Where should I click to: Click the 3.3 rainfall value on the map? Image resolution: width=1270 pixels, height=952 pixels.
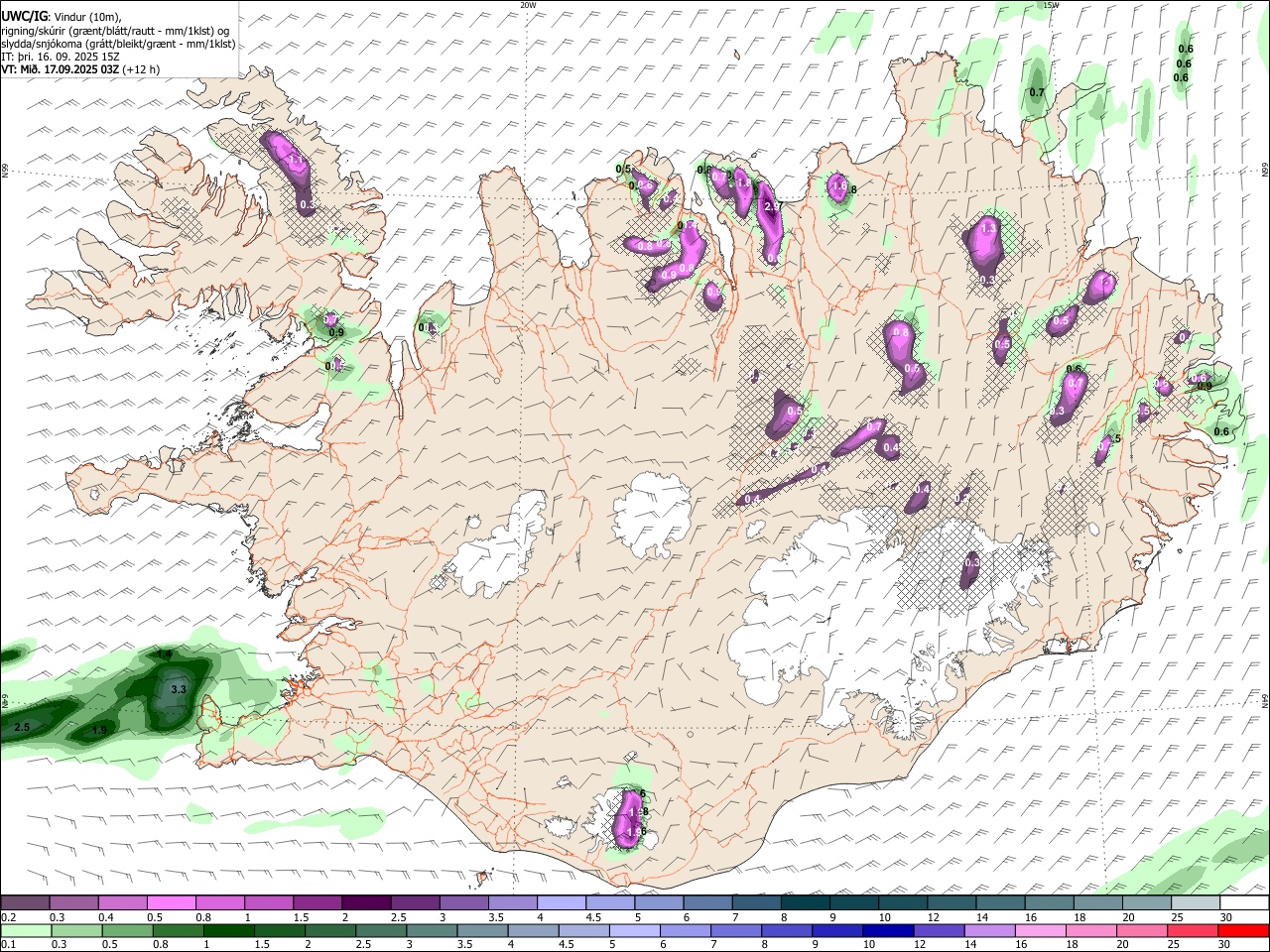tap(179, 688)
